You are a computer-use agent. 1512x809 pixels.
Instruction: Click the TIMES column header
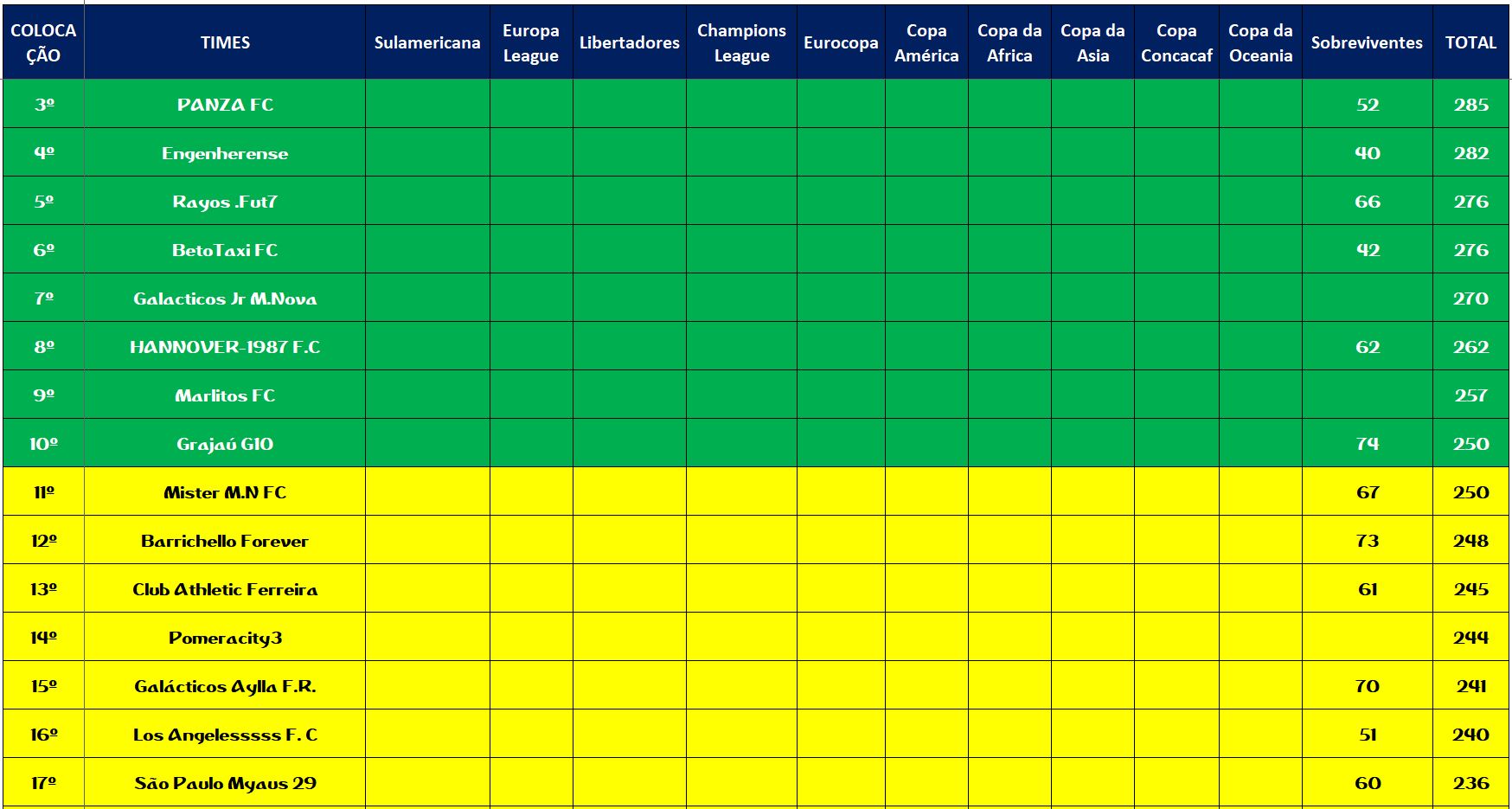[x=225, y=42]
